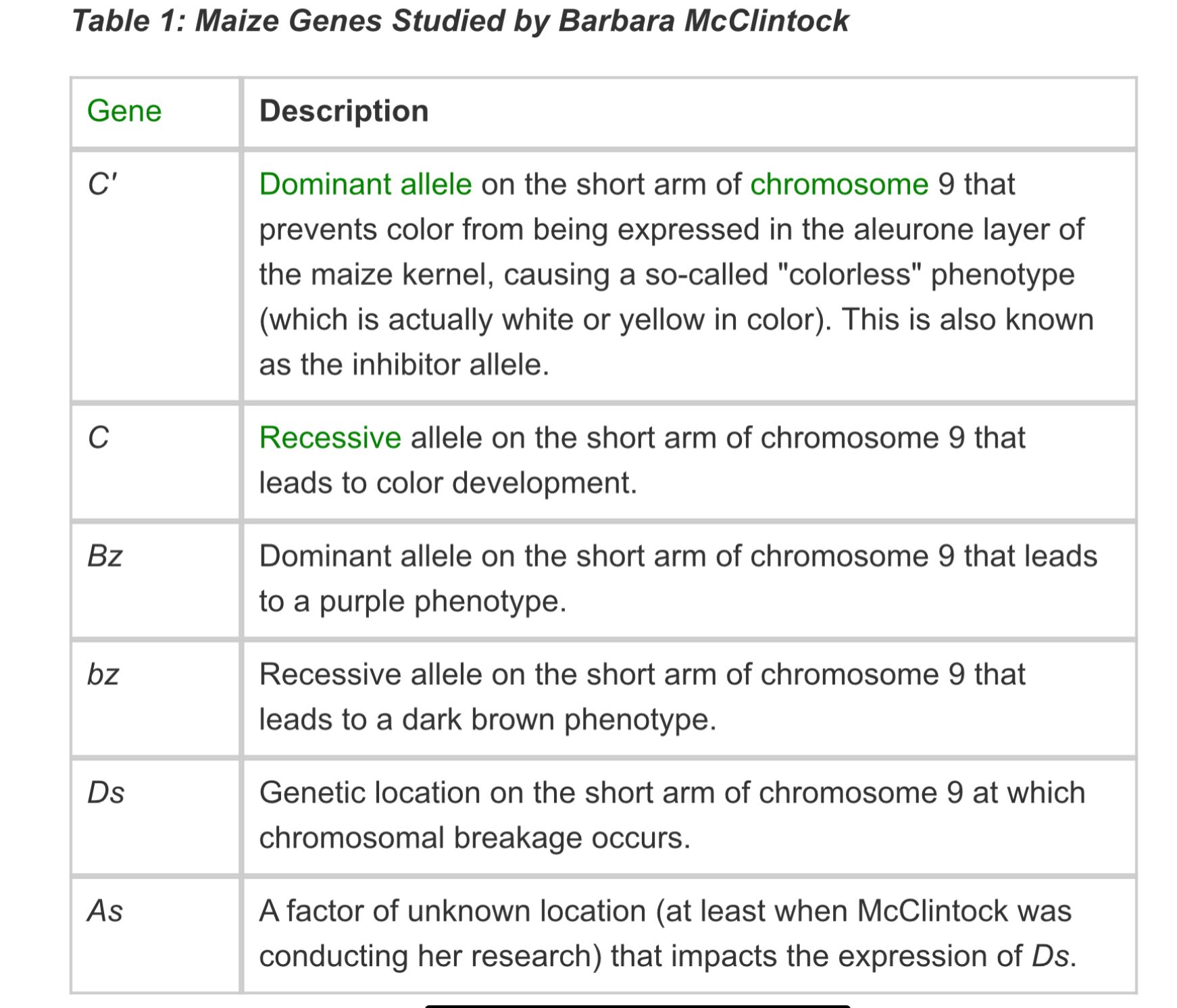
Task: Click the 'leads to color development' description text
Action: pyautogui.click(x=447, y=483)
